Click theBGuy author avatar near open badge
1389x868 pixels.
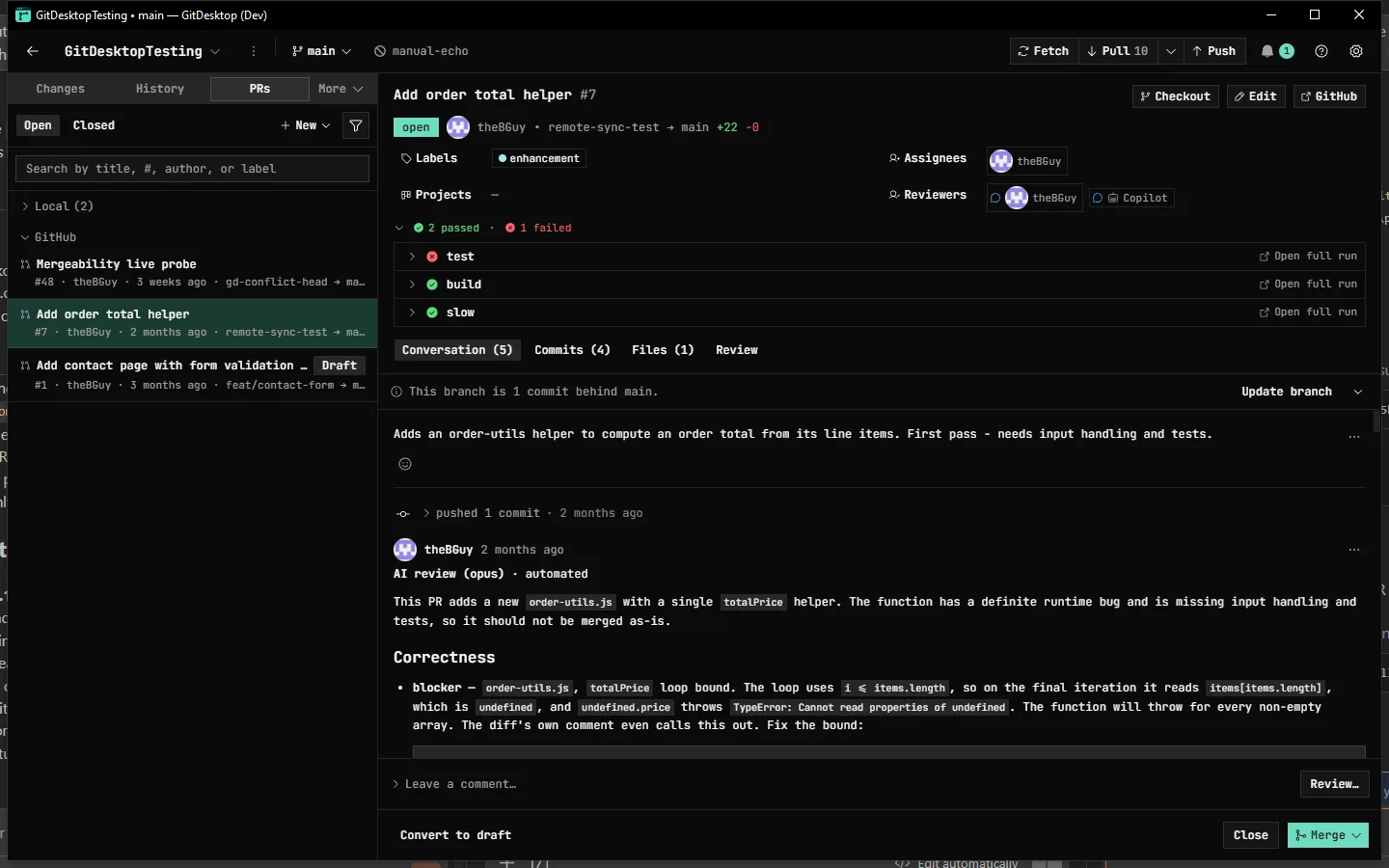coord(458,127)
